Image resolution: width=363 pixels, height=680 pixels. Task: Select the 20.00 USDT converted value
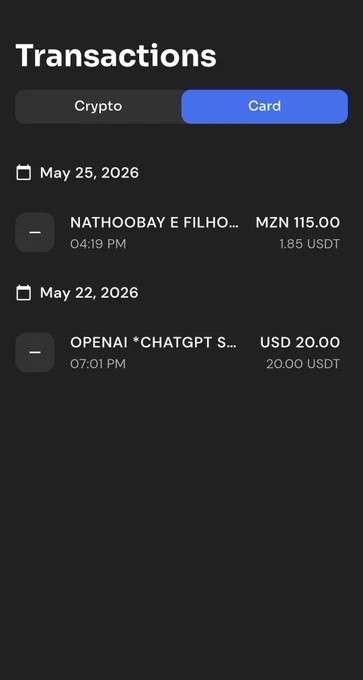pos(303,364)
